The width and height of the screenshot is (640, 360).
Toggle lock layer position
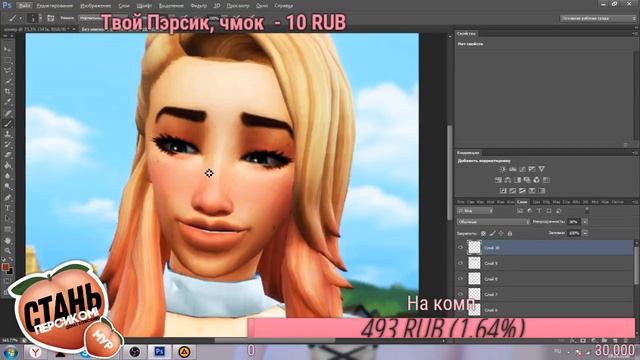[x=501, y=233]
